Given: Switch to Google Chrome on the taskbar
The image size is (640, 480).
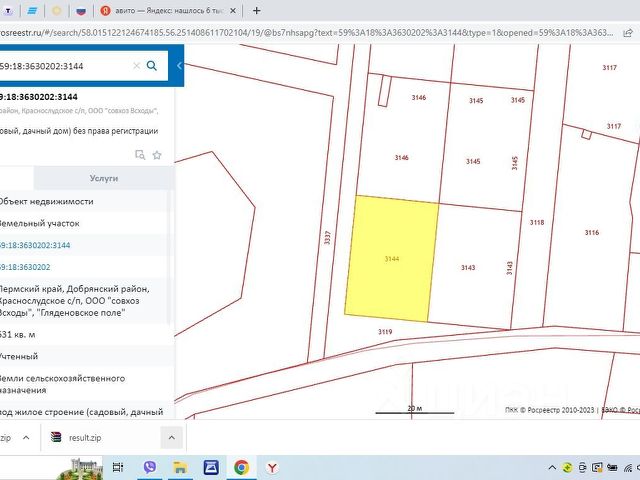Looking at the screenshot, I should coord(241,467).
